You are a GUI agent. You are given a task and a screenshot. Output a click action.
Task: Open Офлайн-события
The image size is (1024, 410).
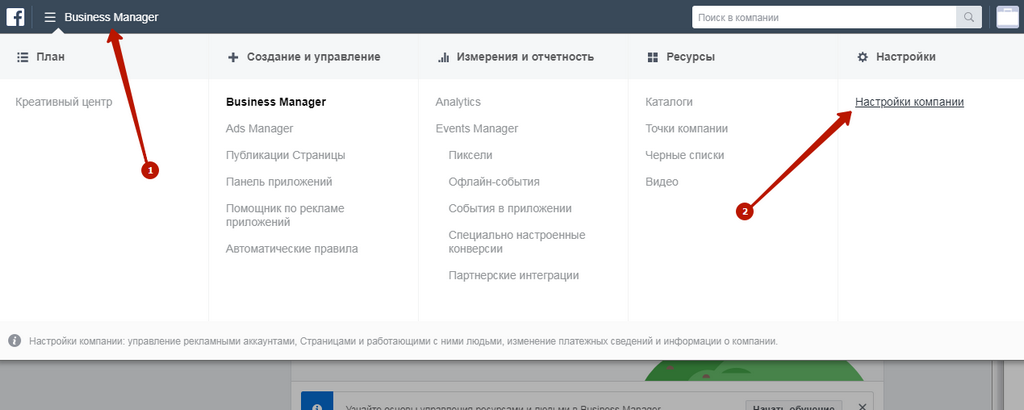coord(494,181)
